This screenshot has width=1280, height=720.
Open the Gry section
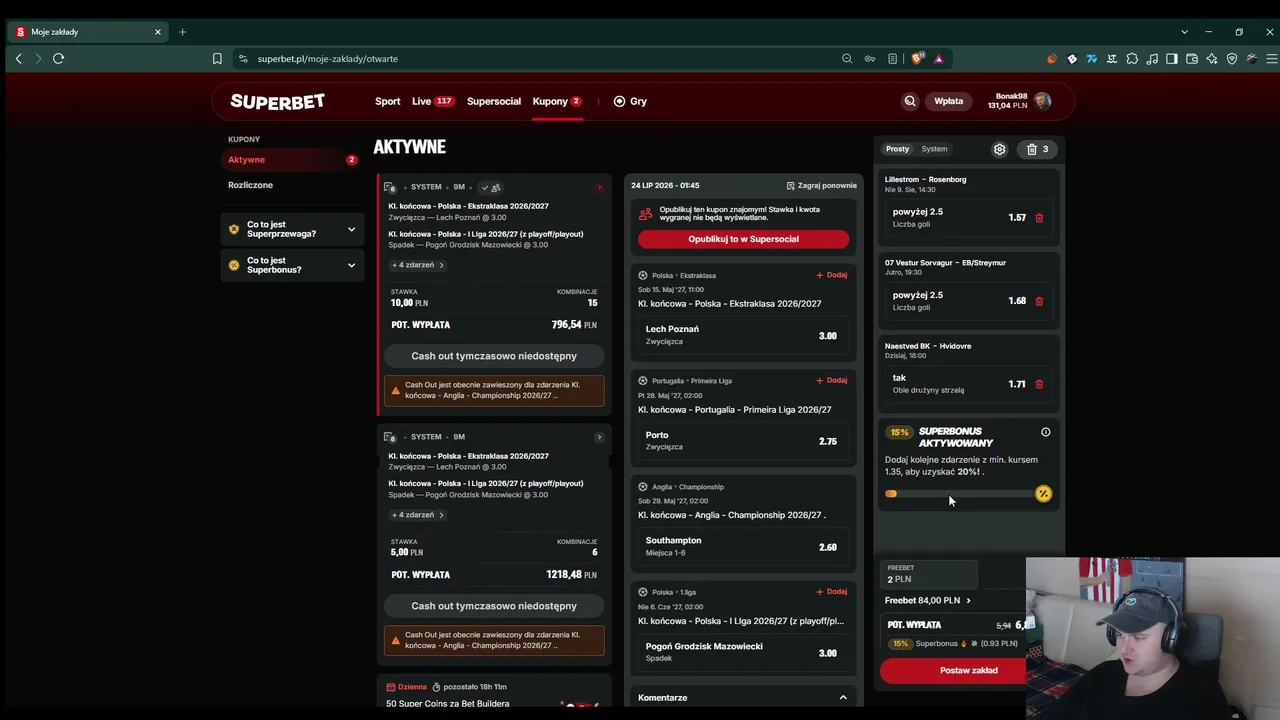point(630,101)
